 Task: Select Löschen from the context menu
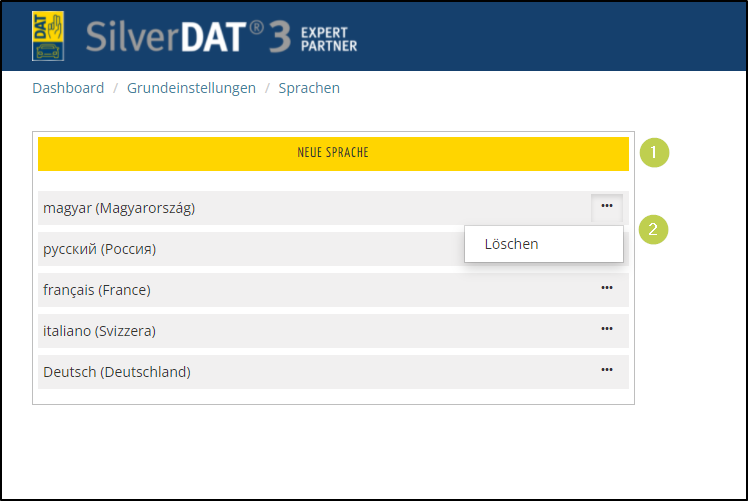(x=511, y=244)
